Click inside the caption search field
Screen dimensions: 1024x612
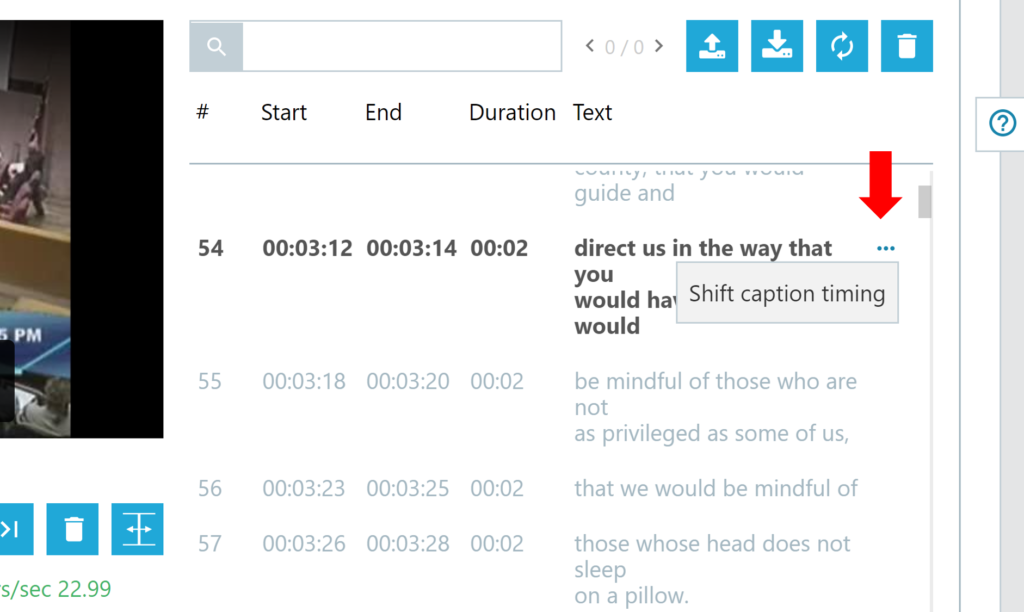(x=400, y=45)
